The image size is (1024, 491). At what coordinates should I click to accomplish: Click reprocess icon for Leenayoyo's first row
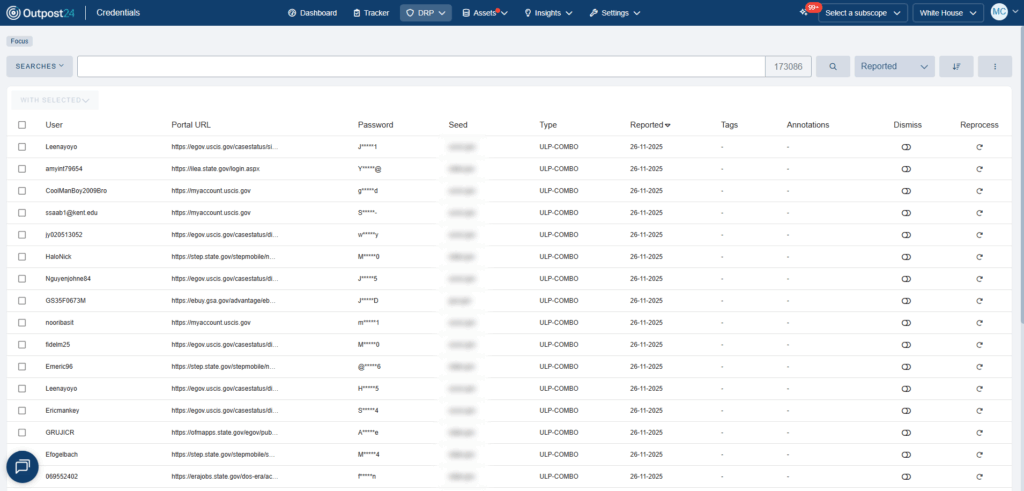click(x=979, y=147)
